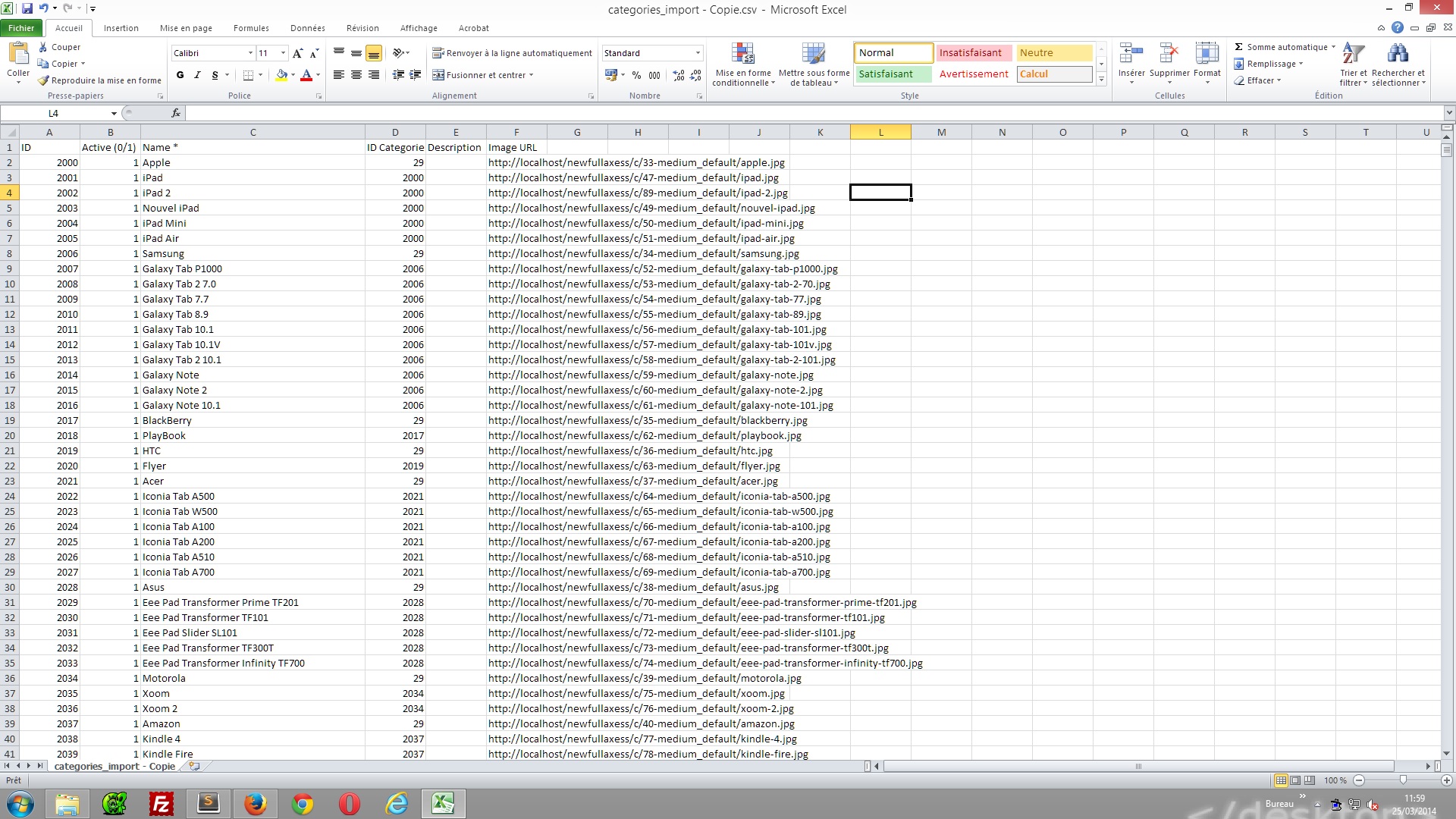Apply the Satisfaisant green cell style

click(893, 74)
